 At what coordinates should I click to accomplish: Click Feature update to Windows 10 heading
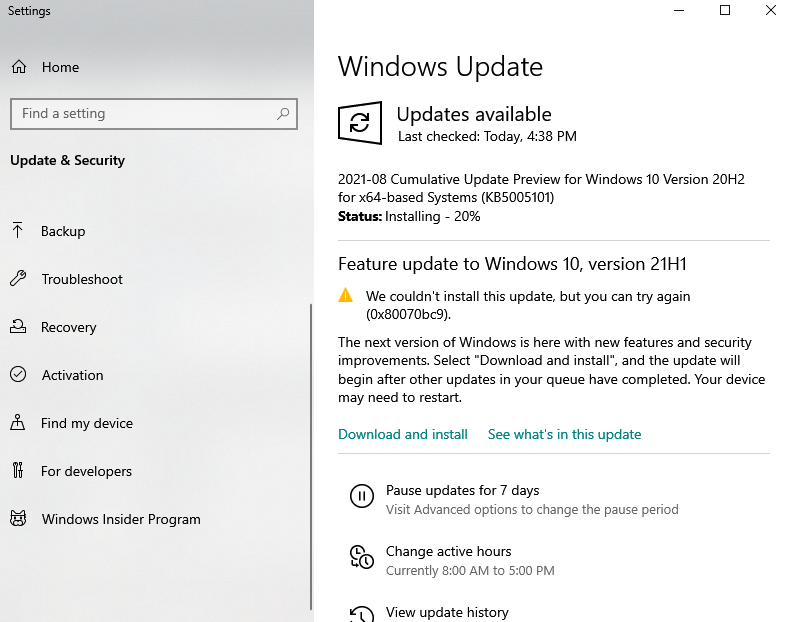(512, 264)
